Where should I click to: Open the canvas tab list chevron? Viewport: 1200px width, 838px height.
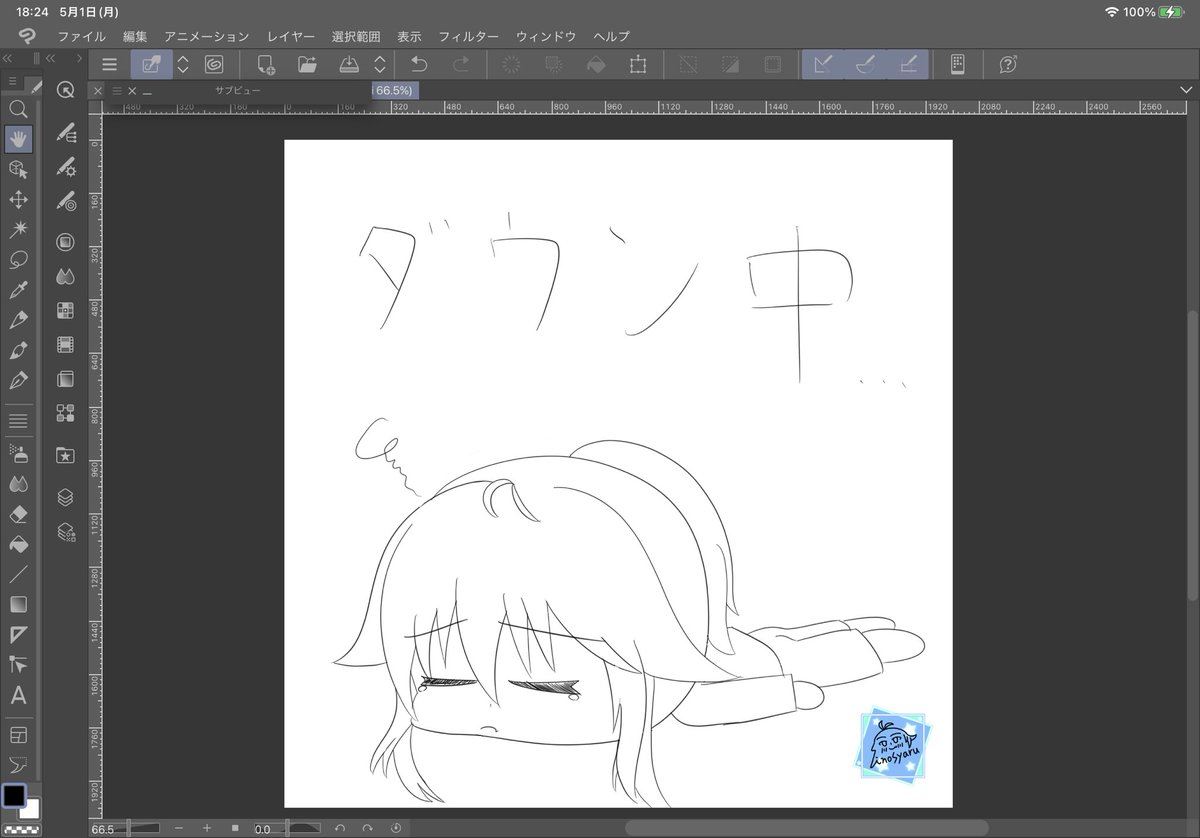click(1186, 89)
